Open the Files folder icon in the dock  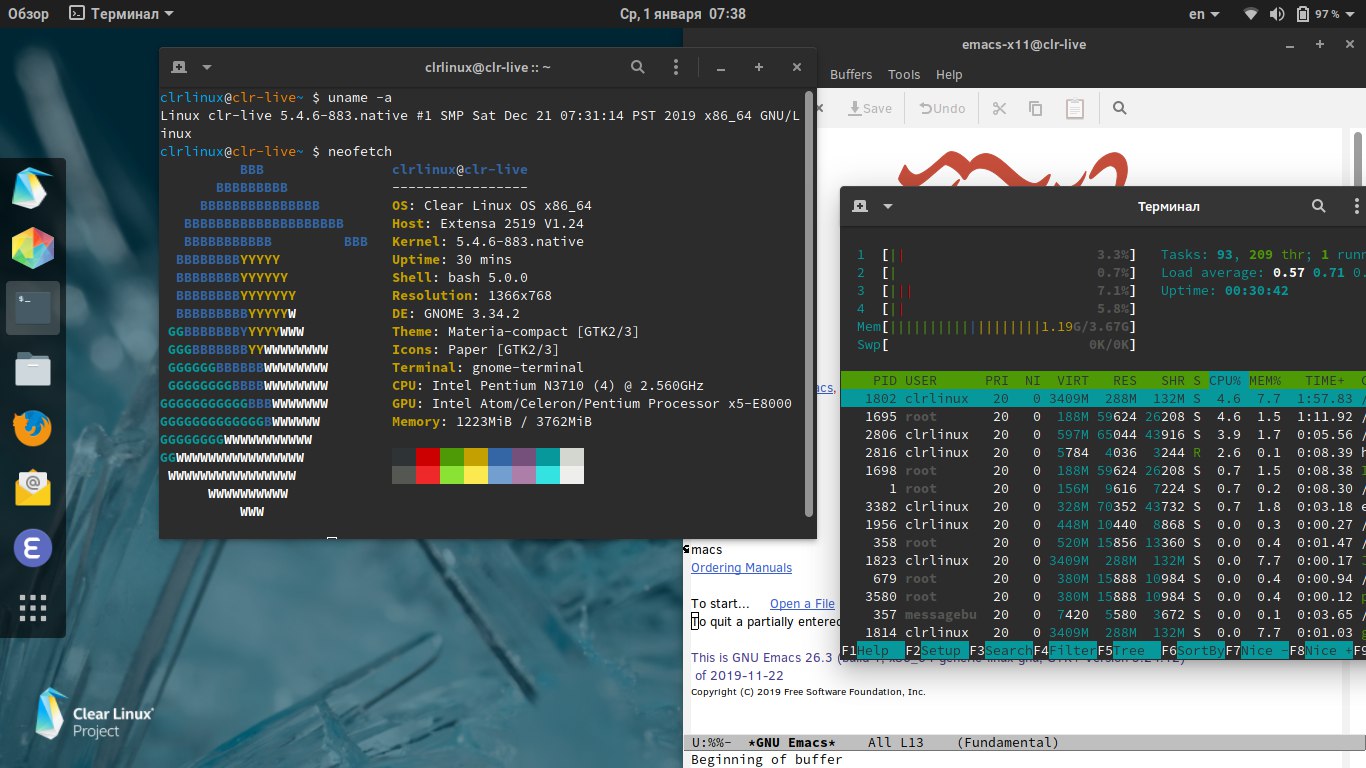click(32, 369)
